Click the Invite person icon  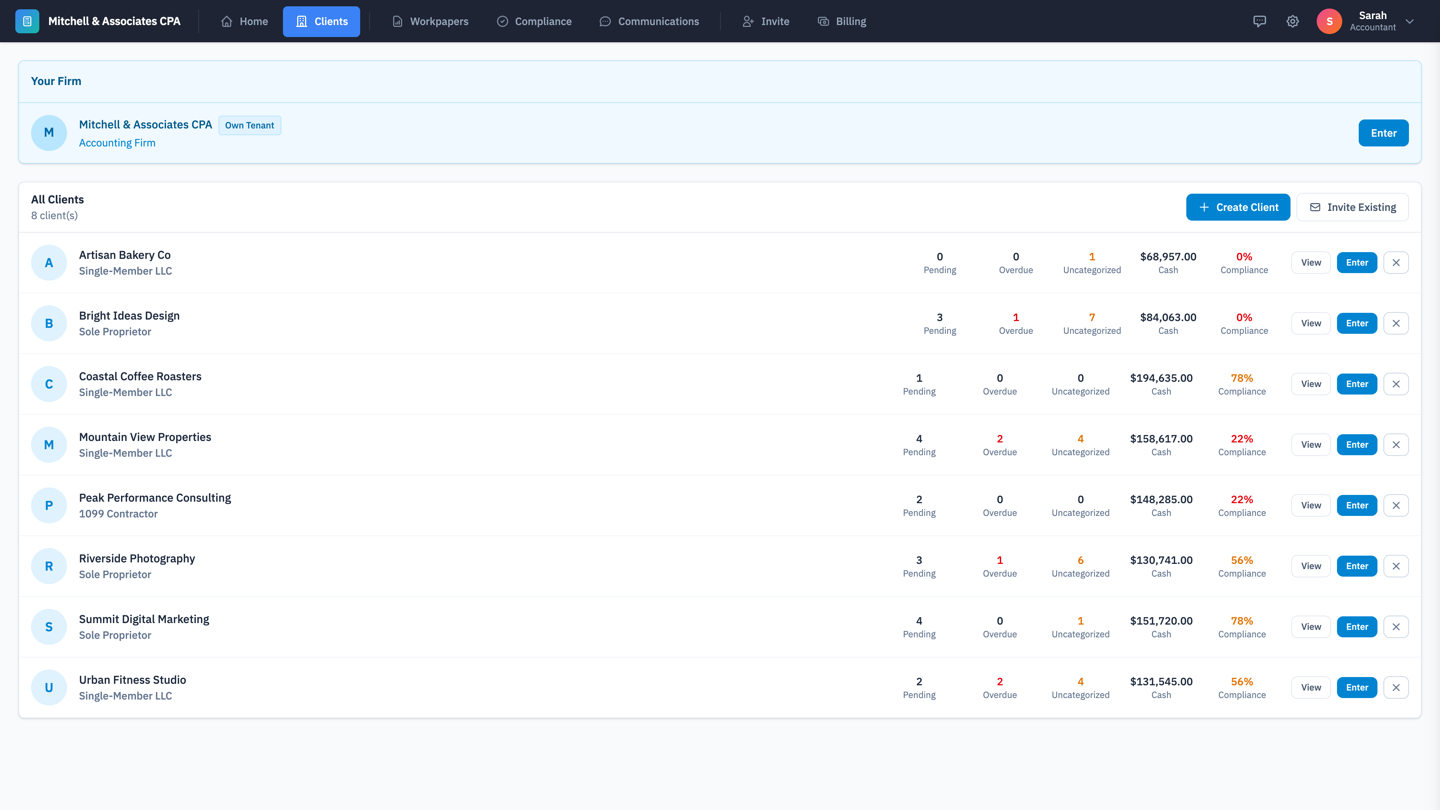tap(747, 20)
